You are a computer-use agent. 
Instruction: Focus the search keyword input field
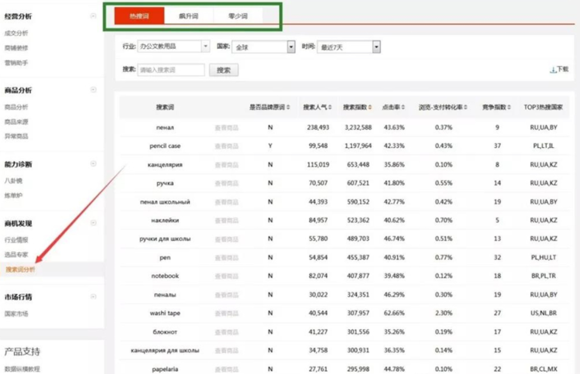(171, 70)
